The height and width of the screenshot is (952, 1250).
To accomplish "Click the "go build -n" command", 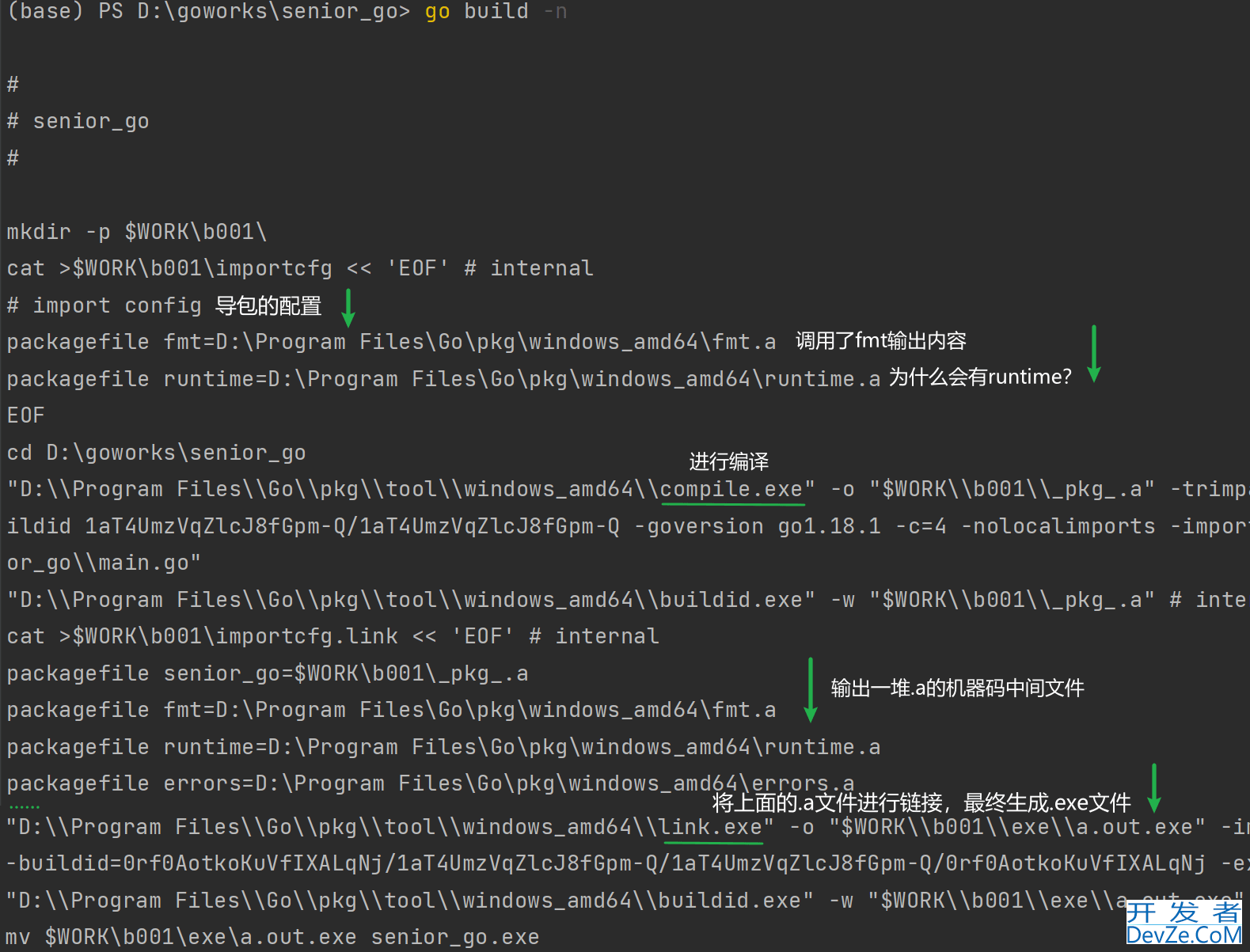I will pos(495,12).
